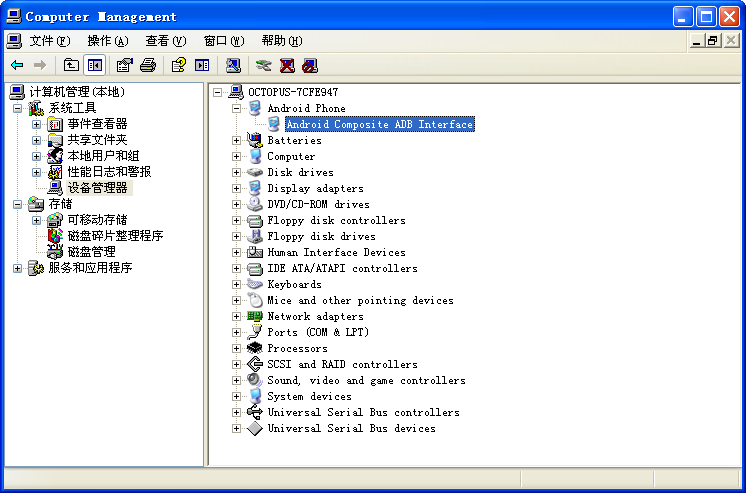Restore the inner MMC child window

point(712,41)
